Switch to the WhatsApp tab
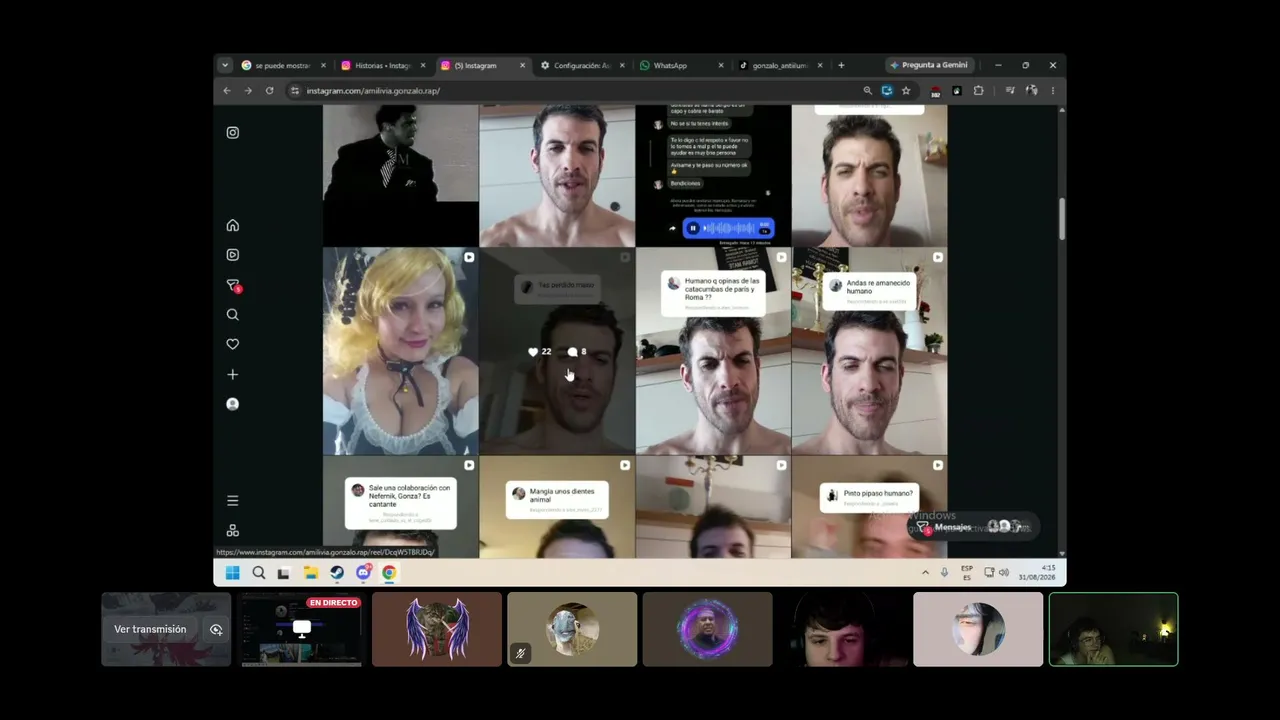Viewport: 1280px width, 720px height. point(681,66)
